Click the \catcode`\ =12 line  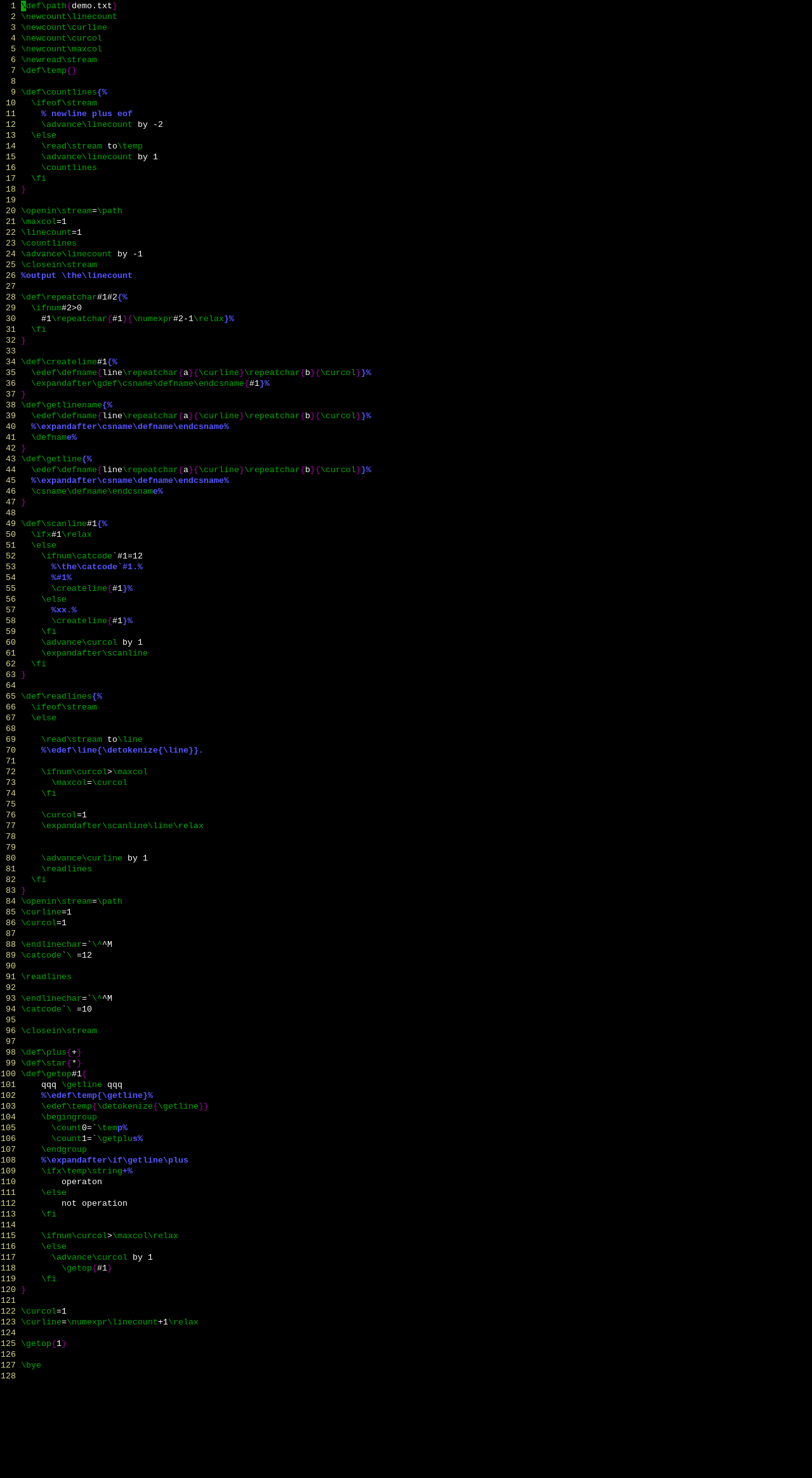point(56,955)
